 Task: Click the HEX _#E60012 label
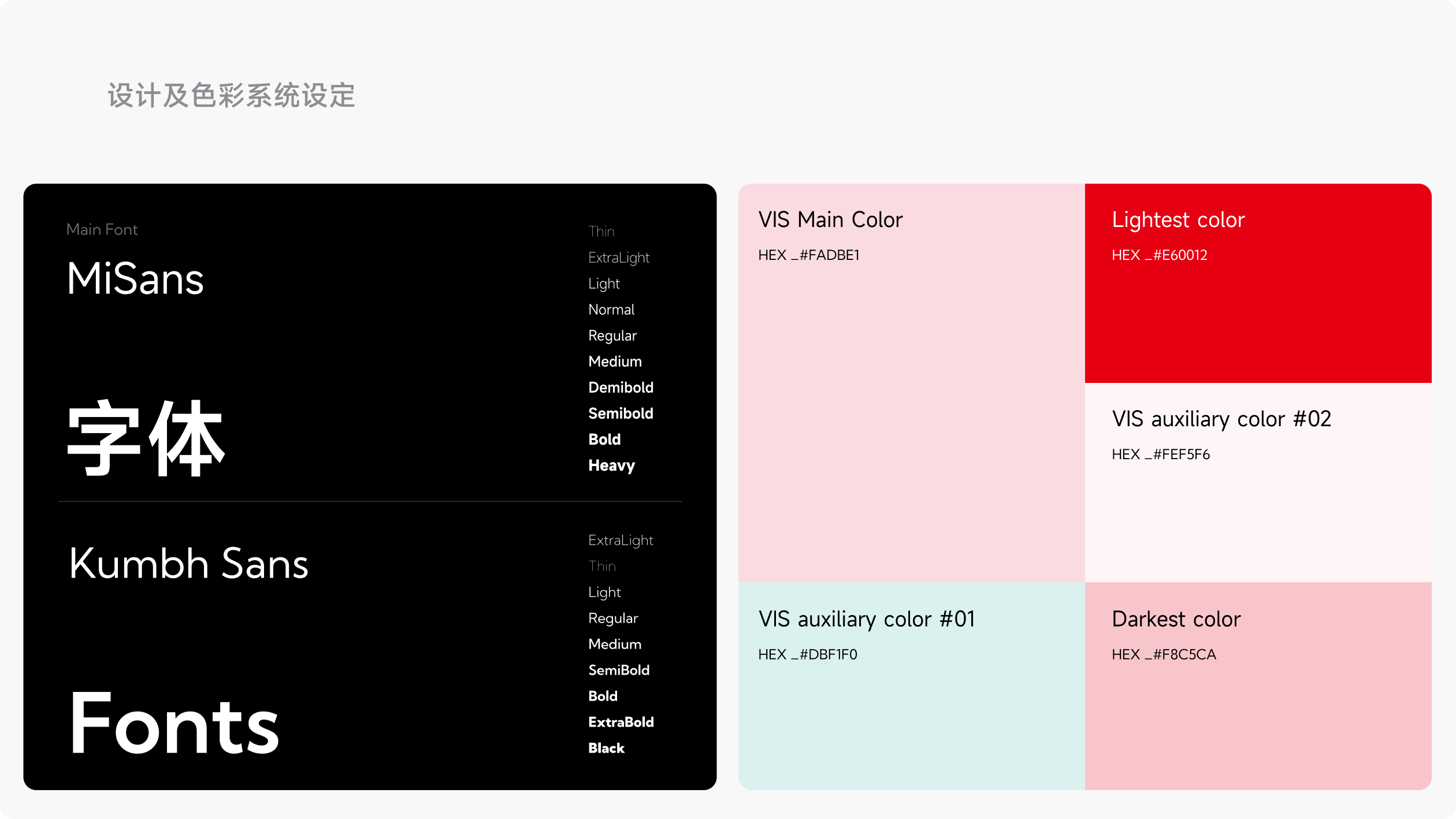tap(1159, 255)
